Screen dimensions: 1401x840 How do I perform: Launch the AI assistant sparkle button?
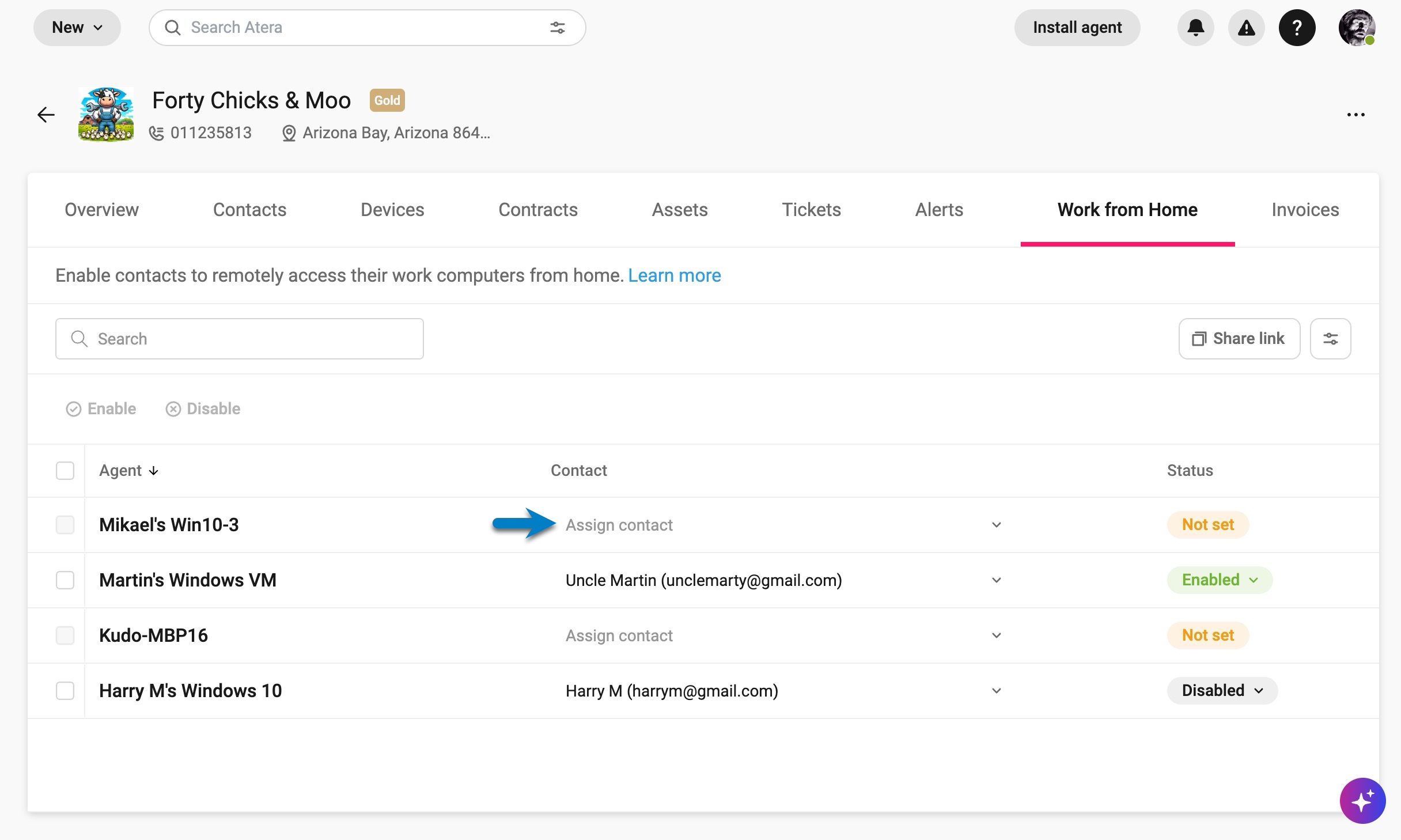tap(1362, 801)
